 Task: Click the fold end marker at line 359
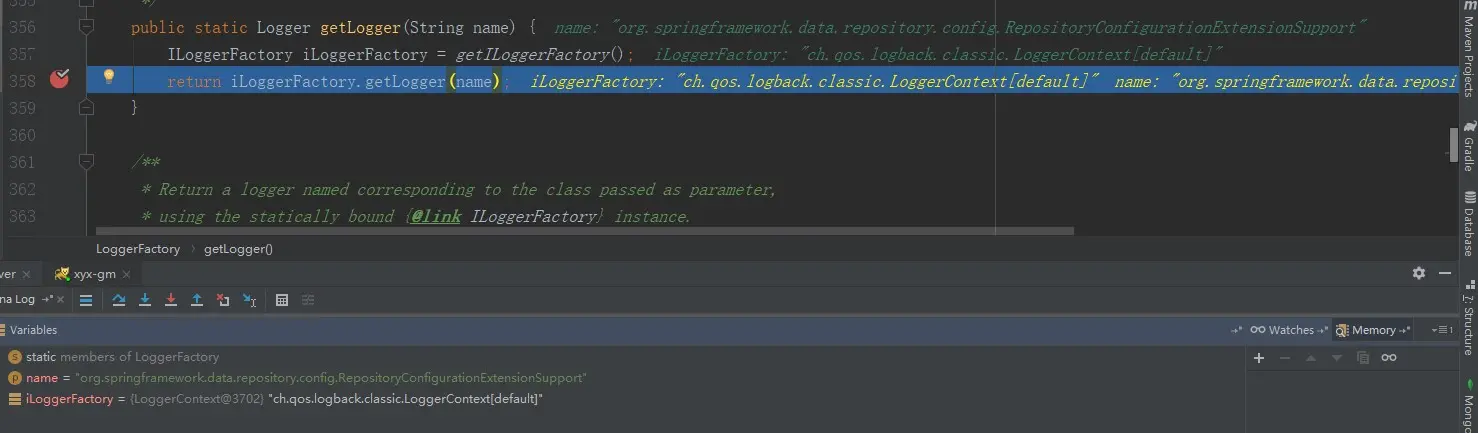tap(86, 107)
